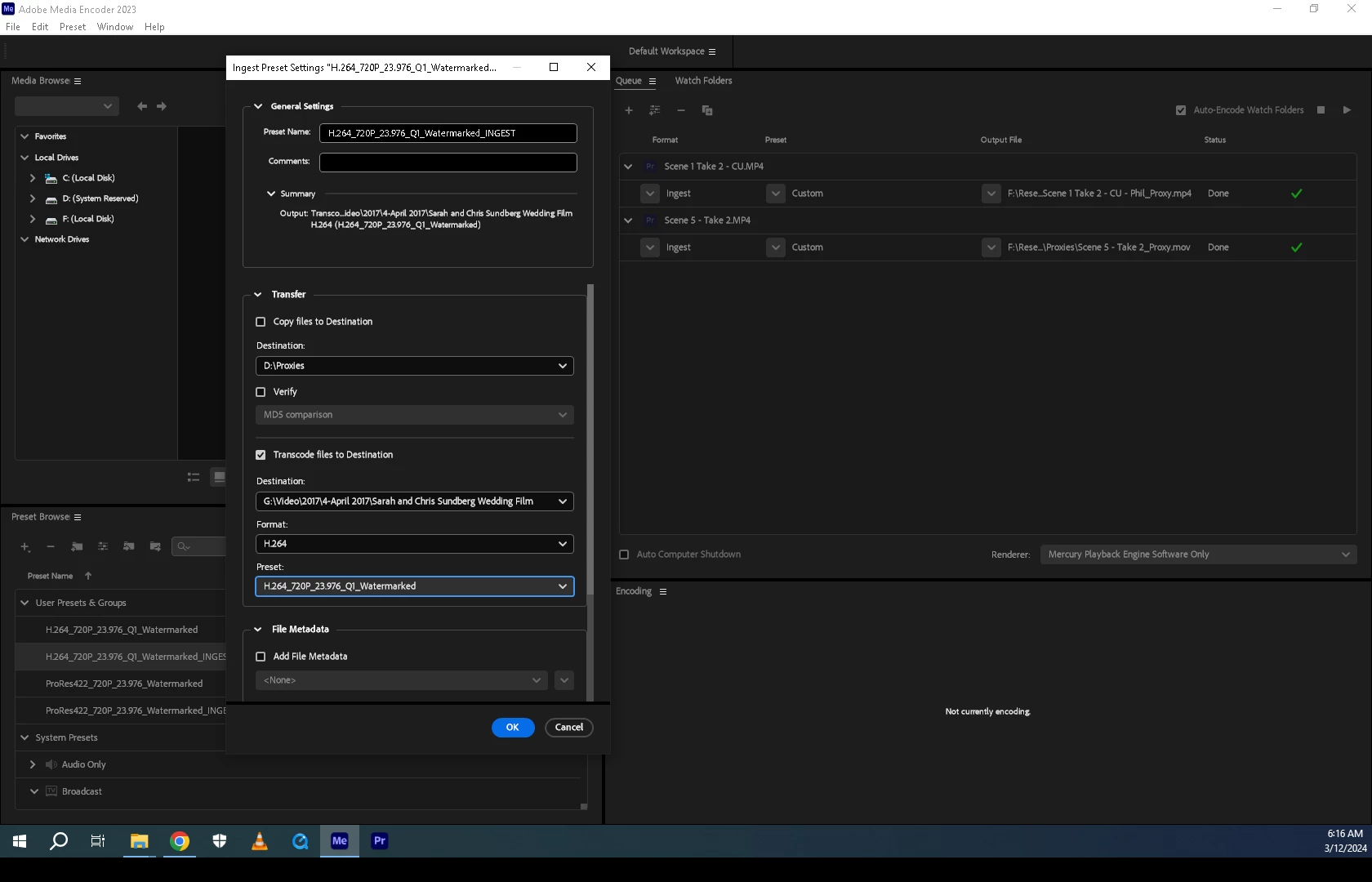Screen dimensions: 1372x882
Task: Sort presets by Preset Name arrow
Action: point(88,576)
